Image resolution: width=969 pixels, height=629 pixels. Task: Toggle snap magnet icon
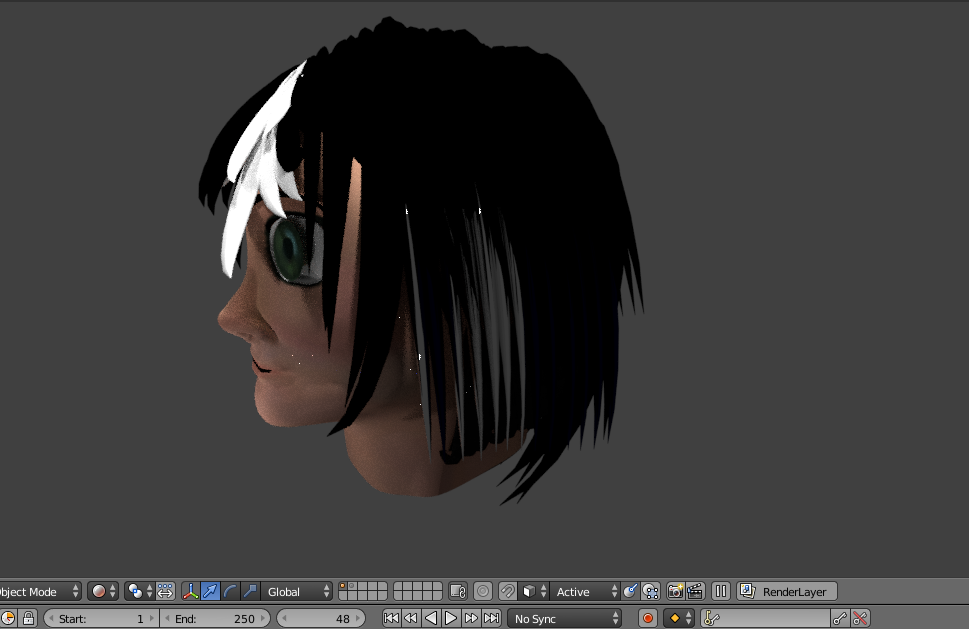tap(507, 591)
